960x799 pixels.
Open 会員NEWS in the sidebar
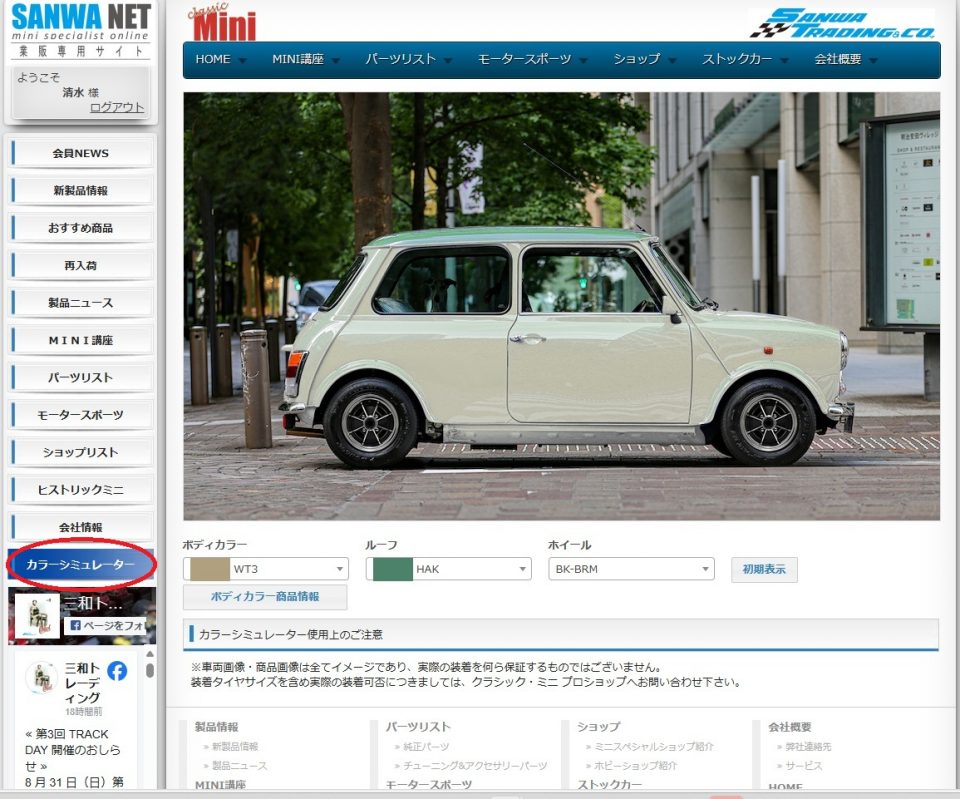[80, 153]
